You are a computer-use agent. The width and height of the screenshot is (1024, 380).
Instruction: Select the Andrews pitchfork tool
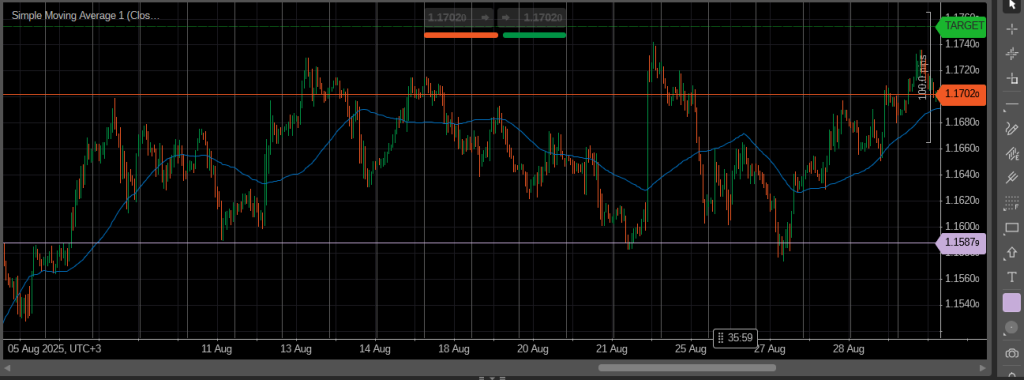pos(1012,177)
